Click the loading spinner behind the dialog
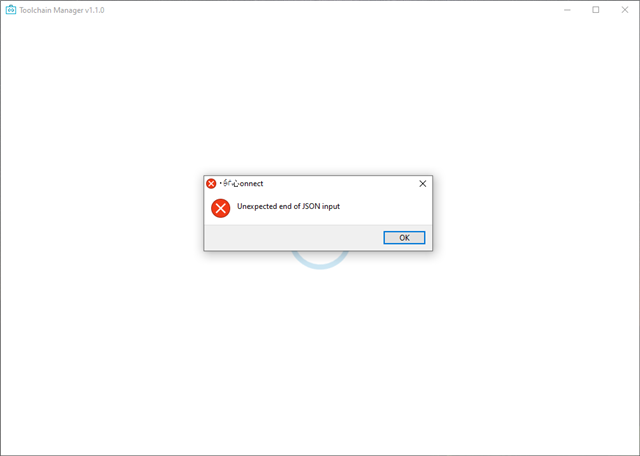The height and width of the screenshot is (456, 640). coord(320,260)
